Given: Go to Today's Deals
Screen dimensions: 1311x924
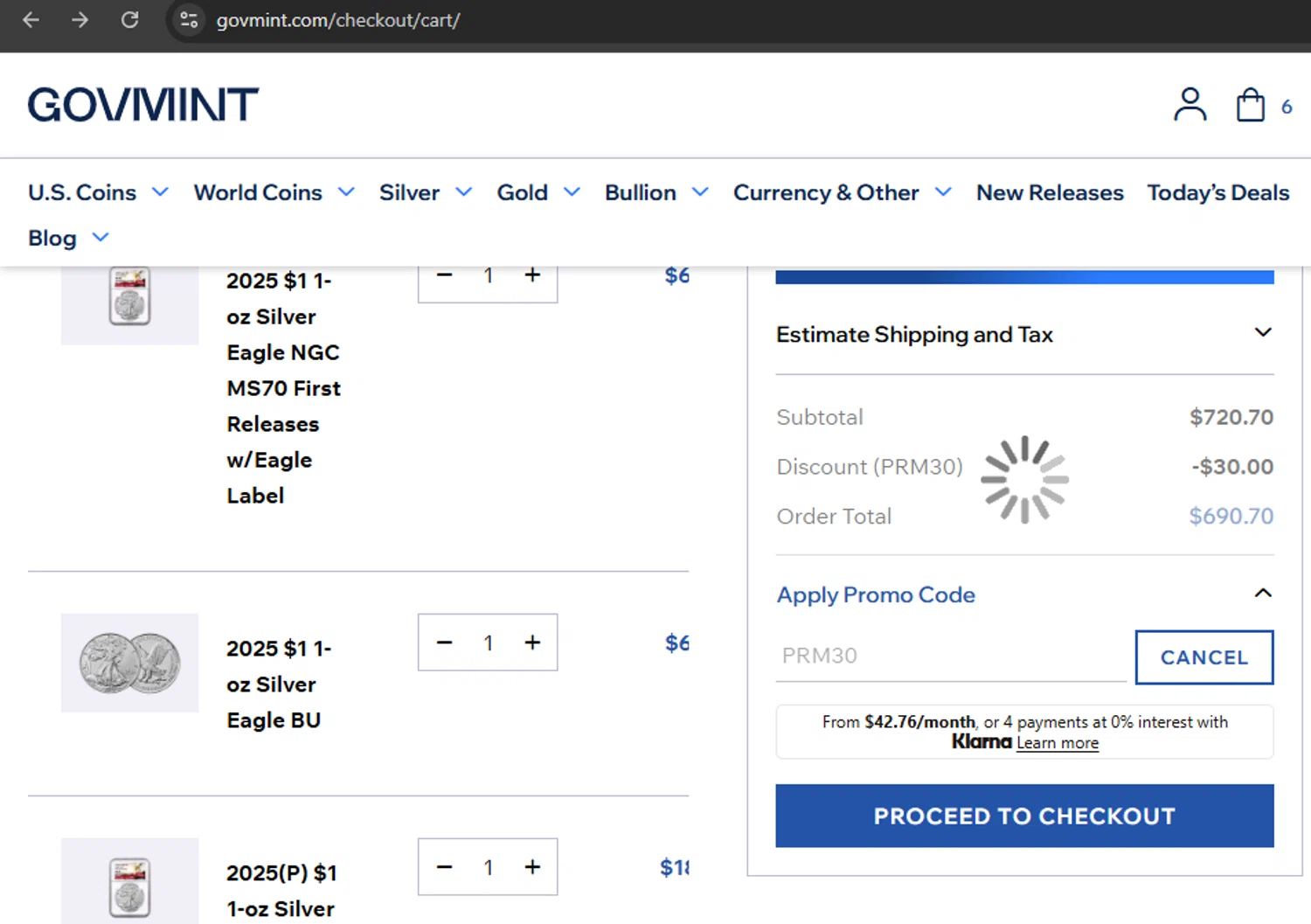Looking at the screenshot, I should [x=1218, y=192].
